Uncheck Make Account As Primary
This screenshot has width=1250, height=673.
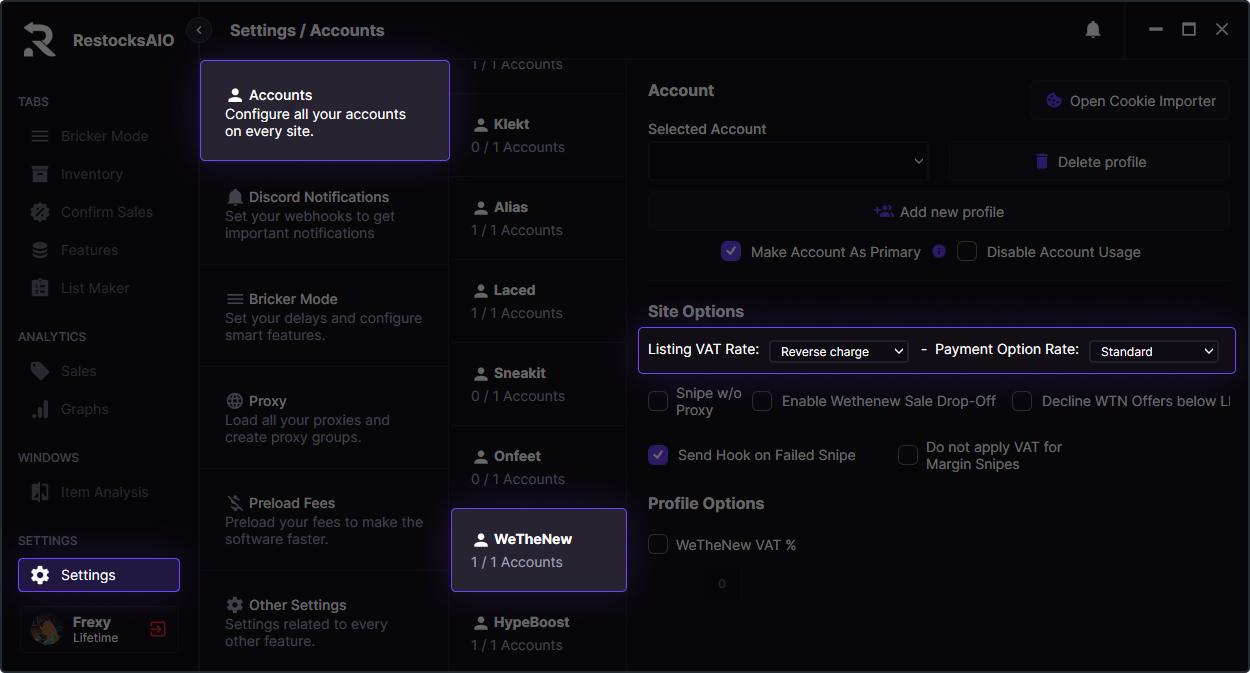[x=731, y=251]
